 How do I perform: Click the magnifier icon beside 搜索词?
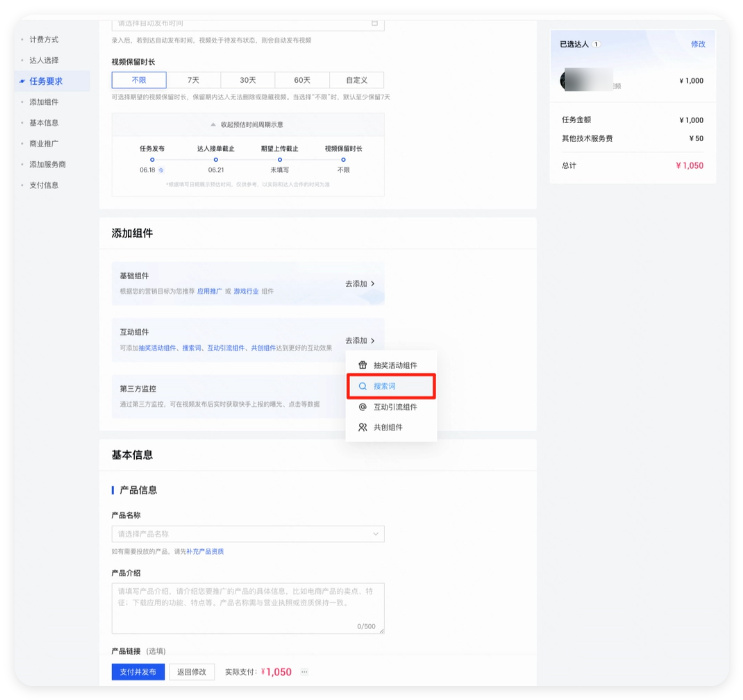pyautogui.click(x=363, y=386)
